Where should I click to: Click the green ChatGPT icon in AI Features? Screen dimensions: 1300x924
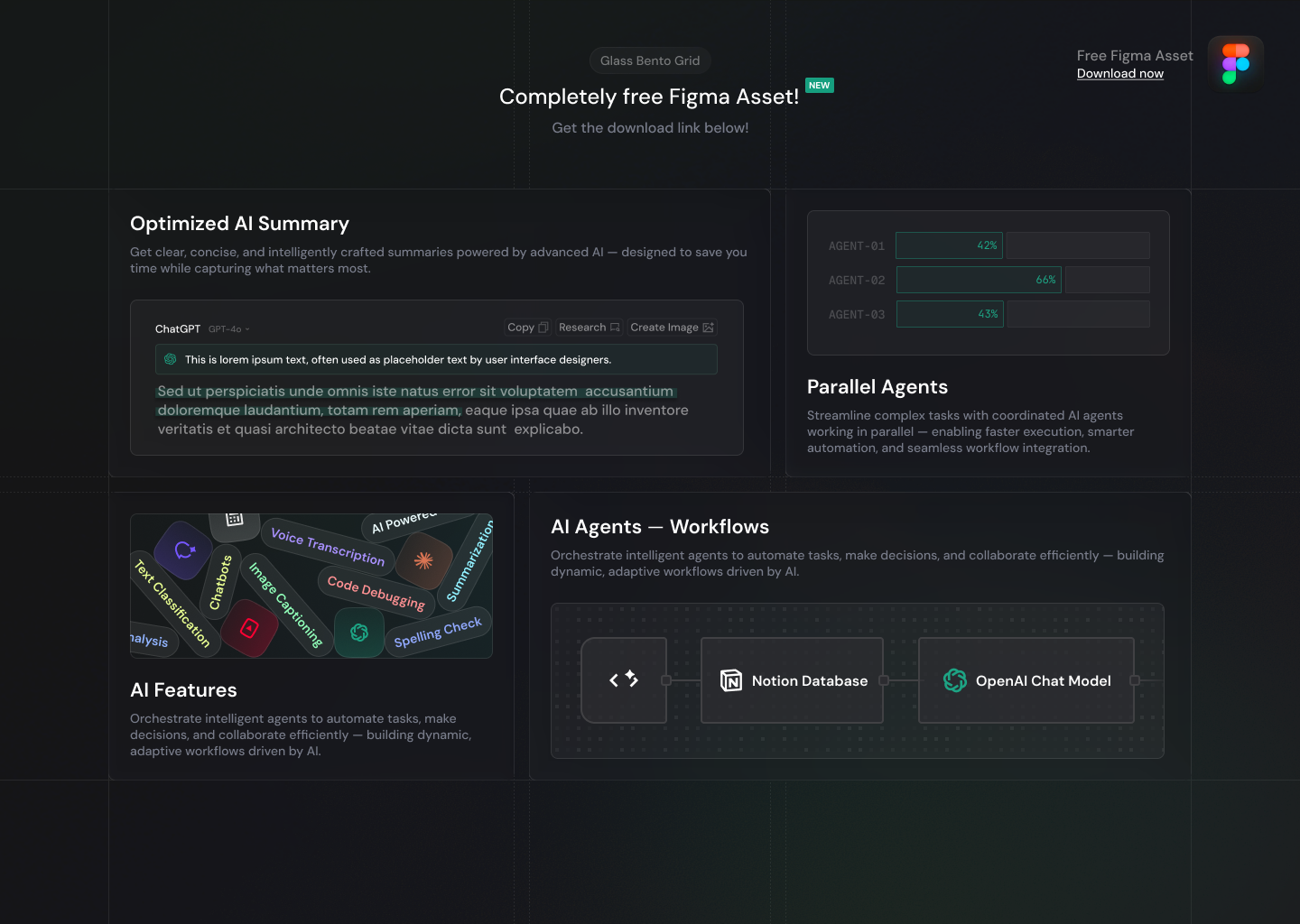360,633
